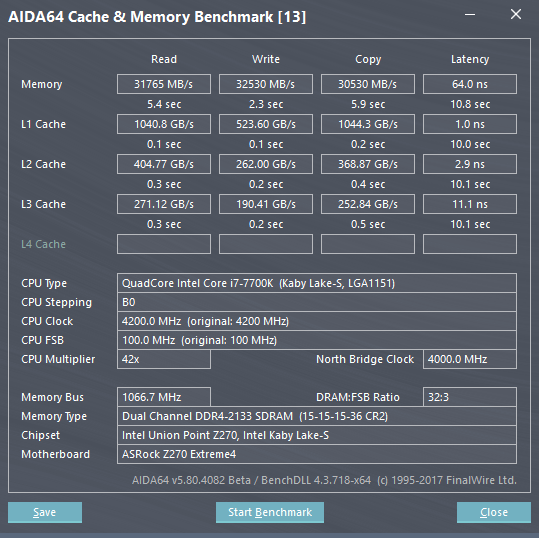Screen dimensions: 539x538
Task: Click empty L4 Cache Latency field
Action: click(x=470, y=244)
